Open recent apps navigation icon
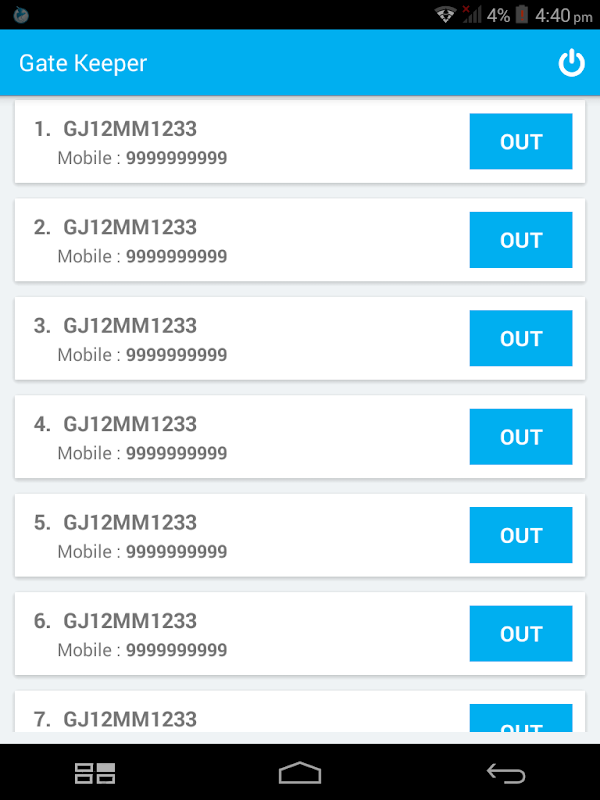The image size is (600, 800). 95,772
